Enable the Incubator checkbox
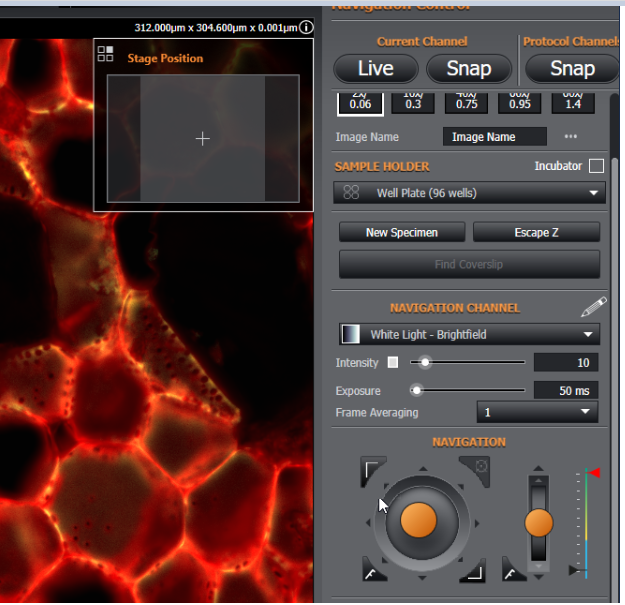This screenshot has height=605, width=625. pos(596,166)
